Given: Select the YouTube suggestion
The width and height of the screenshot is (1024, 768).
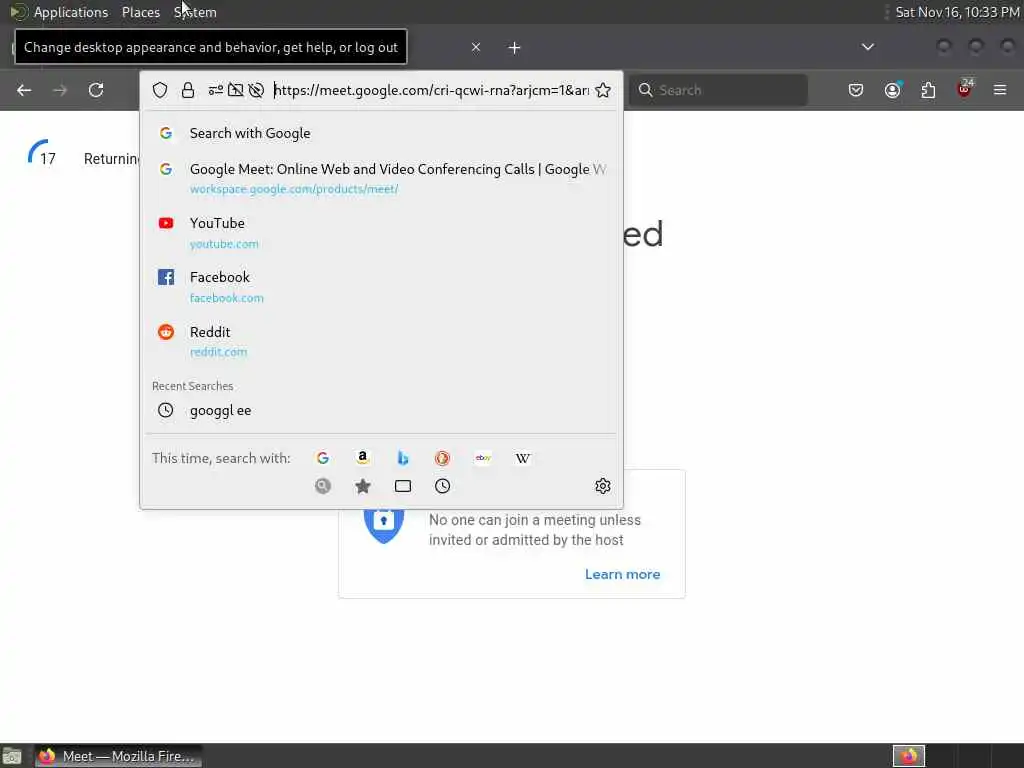Looking at the screenshot, I should [x=381, y=232].
